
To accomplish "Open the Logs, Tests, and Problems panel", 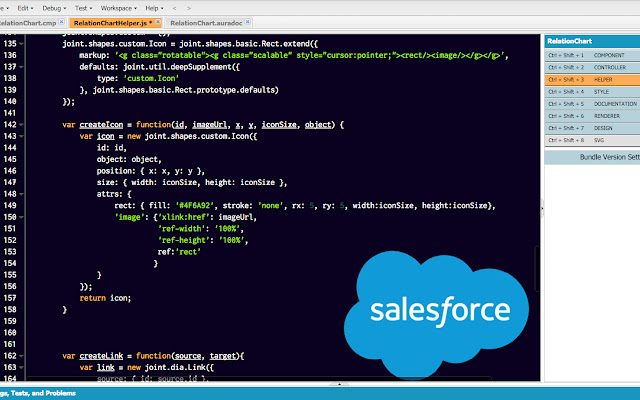I will (x=38, y=393).
